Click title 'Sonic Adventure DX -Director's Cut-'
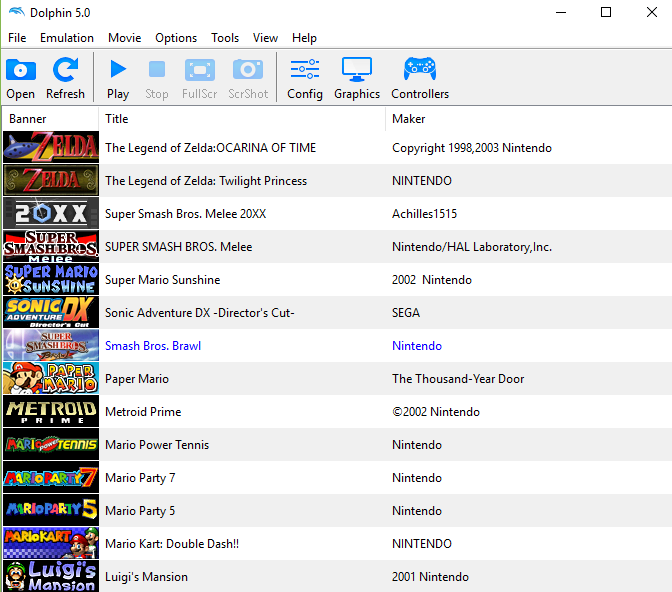This screenshot has width=672, height=592. coord(200,313)
